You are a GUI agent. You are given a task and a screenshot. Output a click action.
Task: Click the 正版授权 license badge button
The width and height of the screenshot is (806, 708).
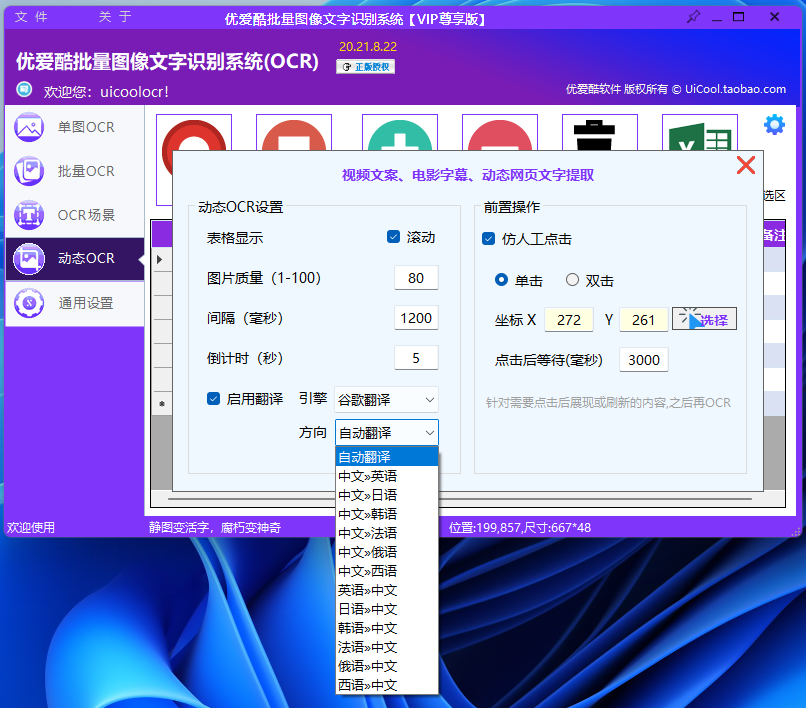[x=365, y=67]
